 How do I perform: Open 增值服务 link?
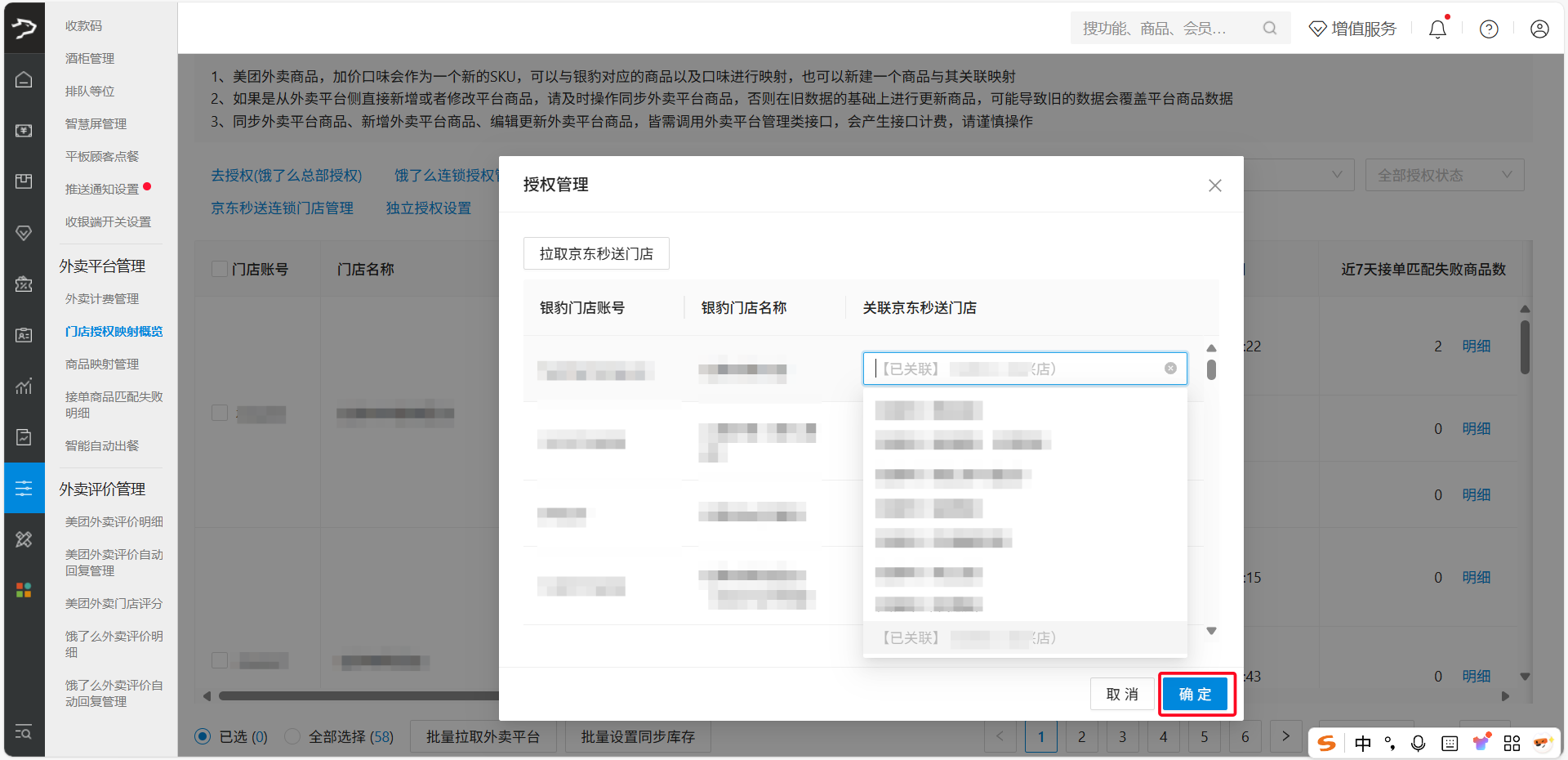(x=1352, y=29)
